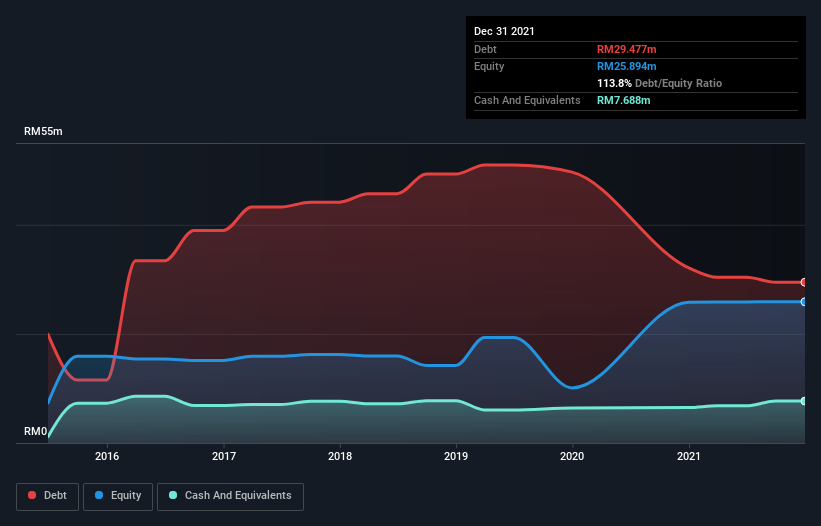Click the RM29.477m debt value
Image resolution: width=821 pixels, height=526 pixels.
coord(626,49)
